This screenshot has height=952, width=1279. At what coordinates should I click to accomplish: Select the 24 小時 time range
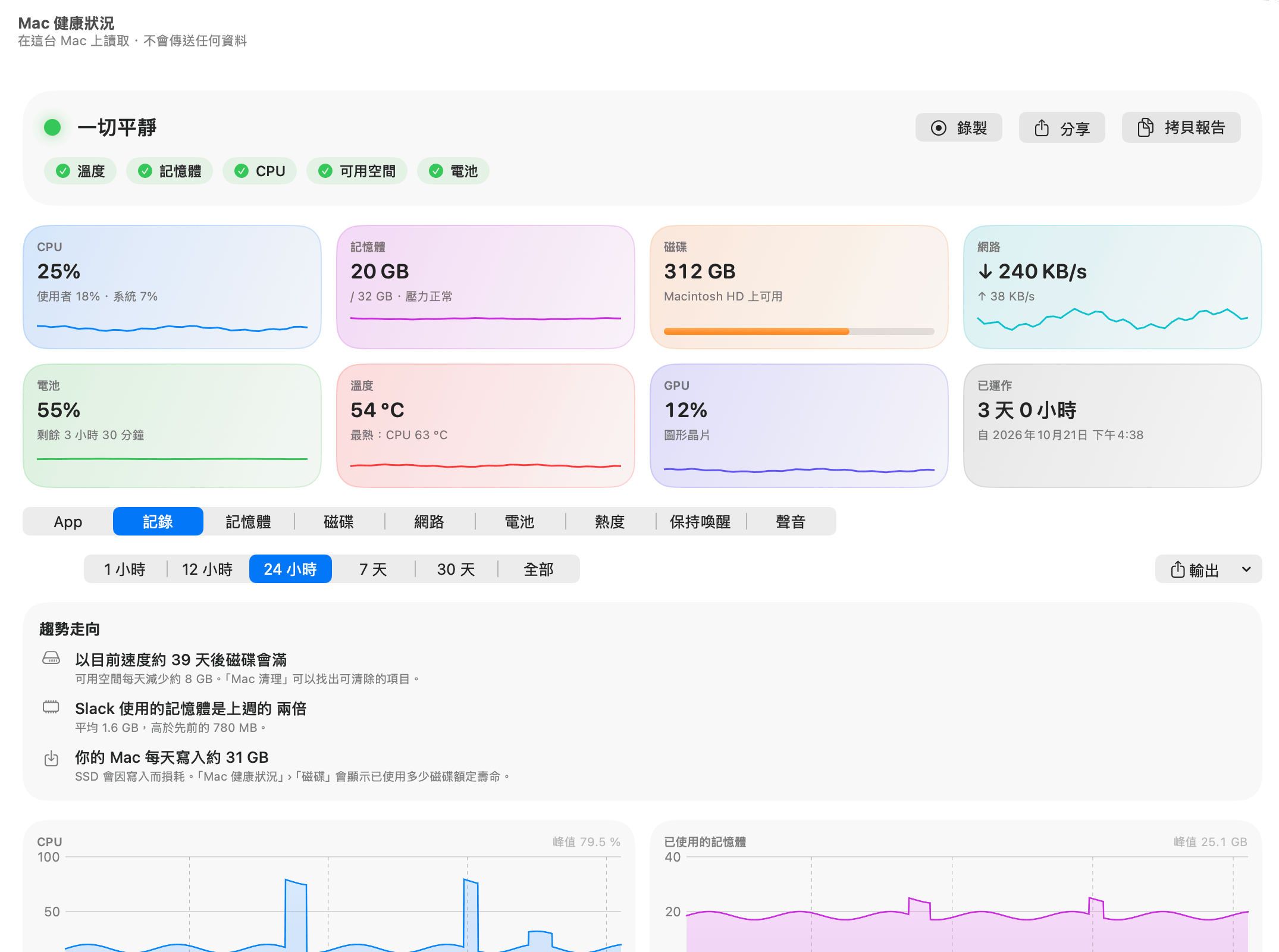click(290, 569)
